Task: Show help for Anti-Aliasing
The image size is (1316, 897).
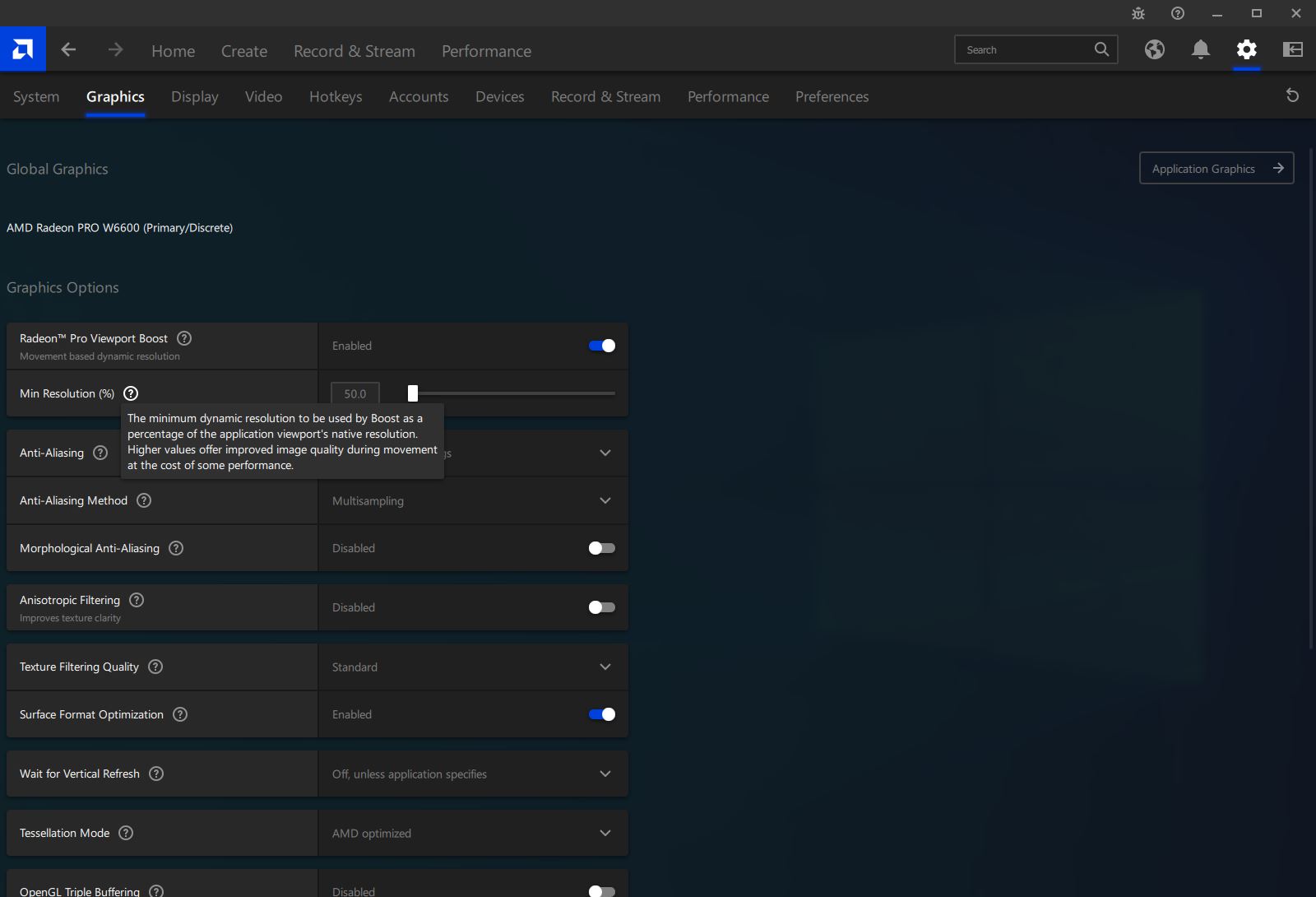Action: [x=100, y=453]
